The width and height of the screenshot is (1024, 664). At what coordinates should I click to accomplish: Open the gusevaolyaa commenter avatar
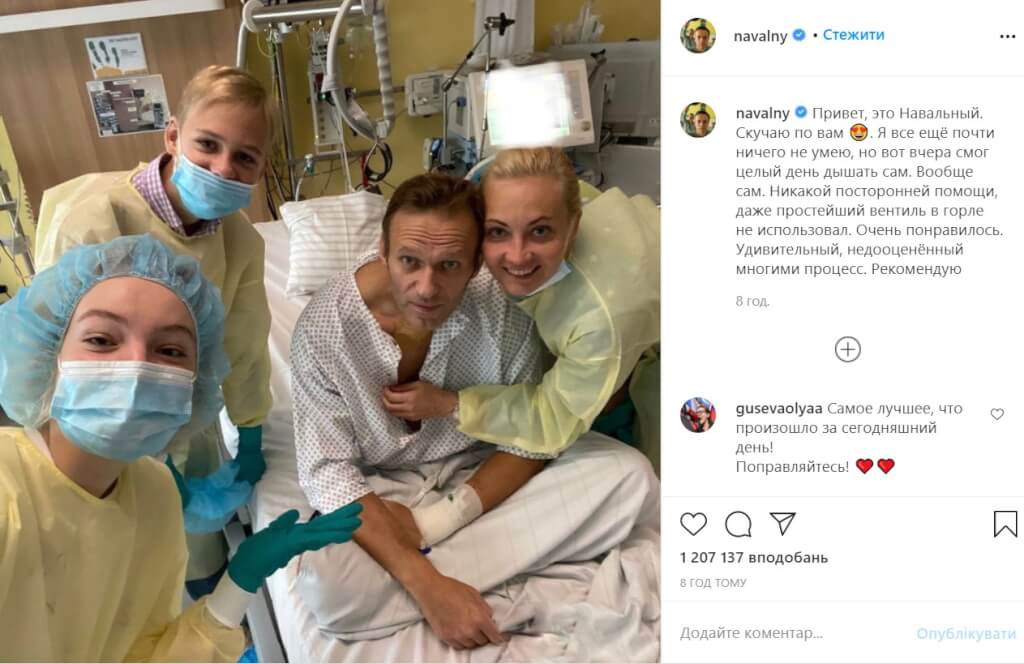click(698, 415)
